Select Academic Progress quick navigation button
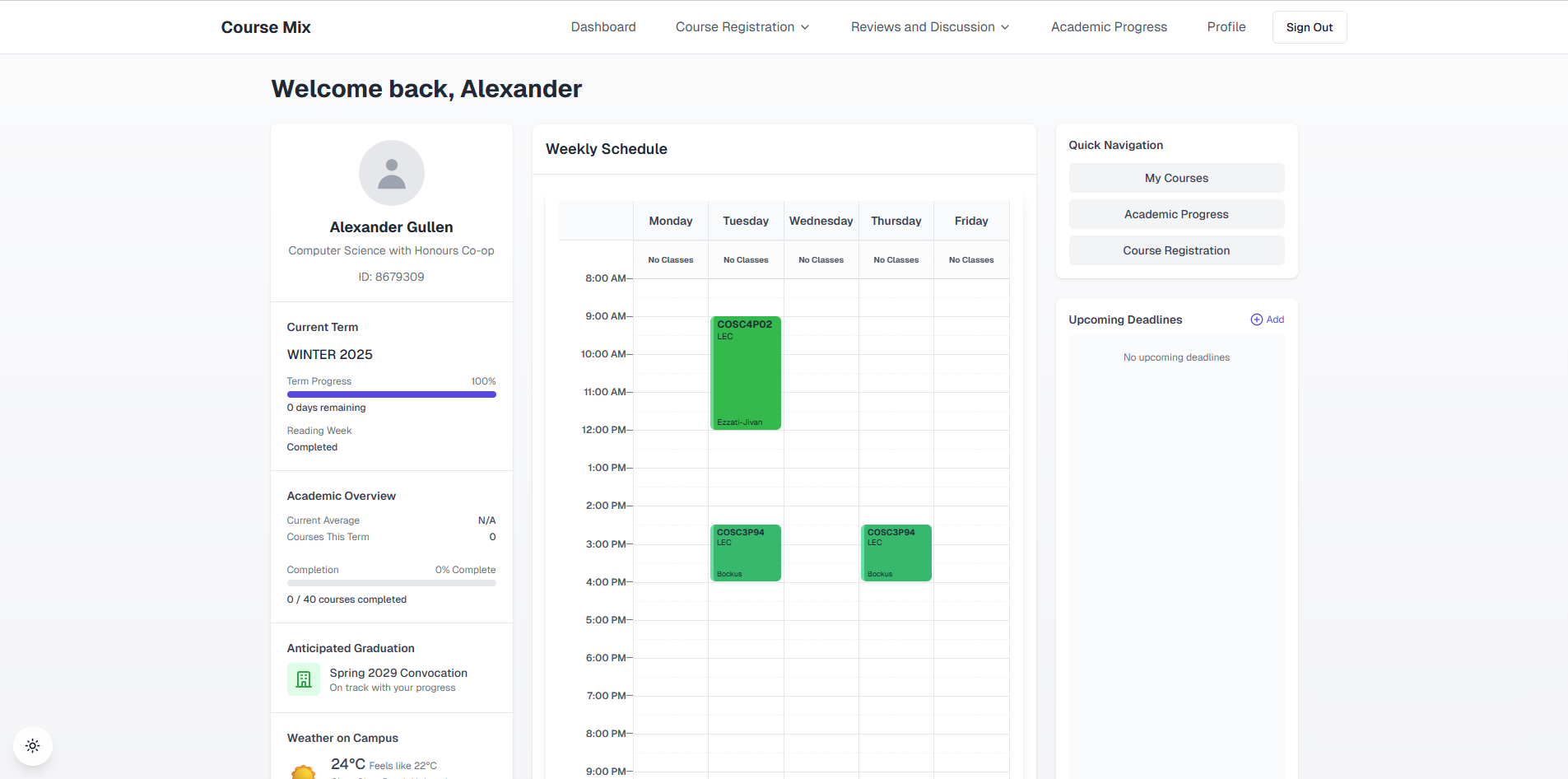Screen dimensions: 1568x779 click(x=1176, y=214)
